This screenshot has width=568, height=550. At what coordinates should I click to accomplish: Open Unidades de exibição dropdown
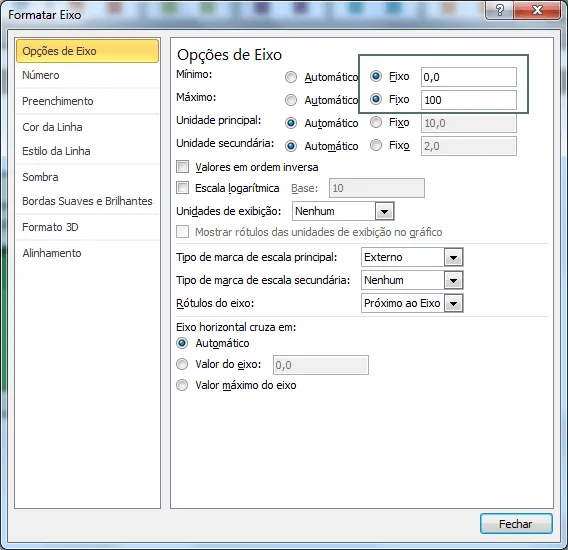click(384, 211)
